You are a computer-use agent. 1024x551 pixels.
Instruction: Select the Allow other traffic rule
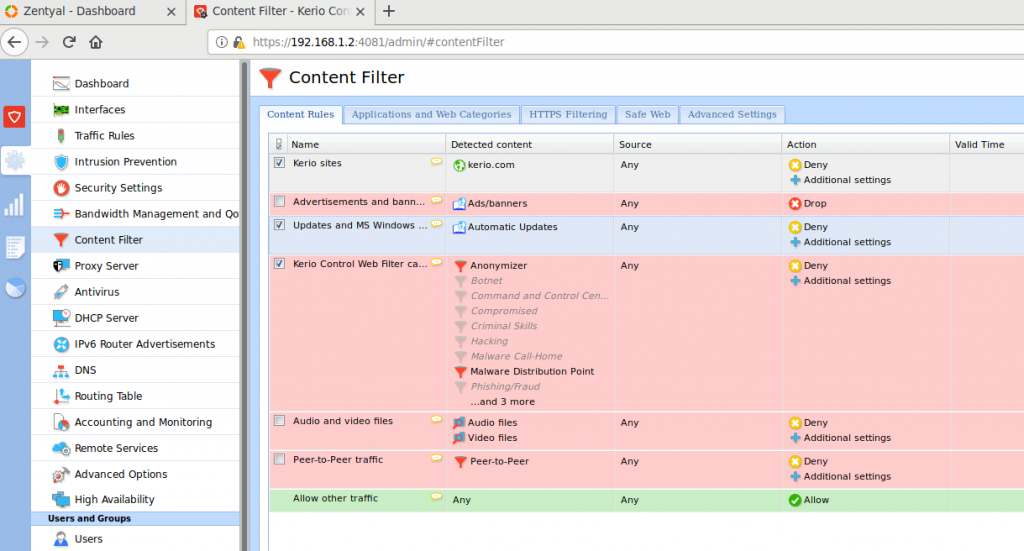click(x=647, y=500)
